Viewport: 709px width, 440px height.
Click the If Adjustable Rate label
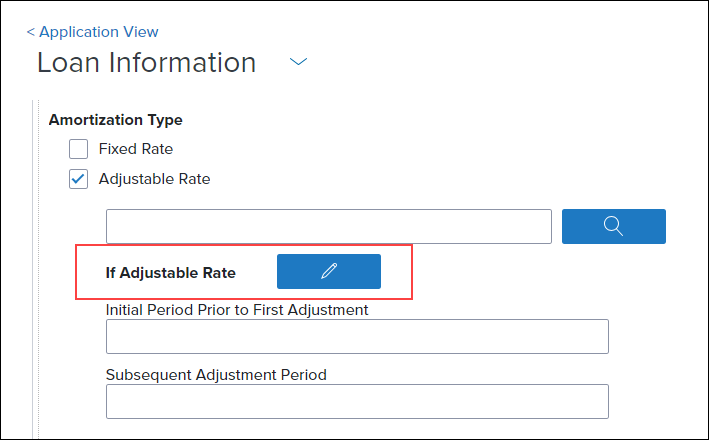pyautogui.click(x=170, y=273)
